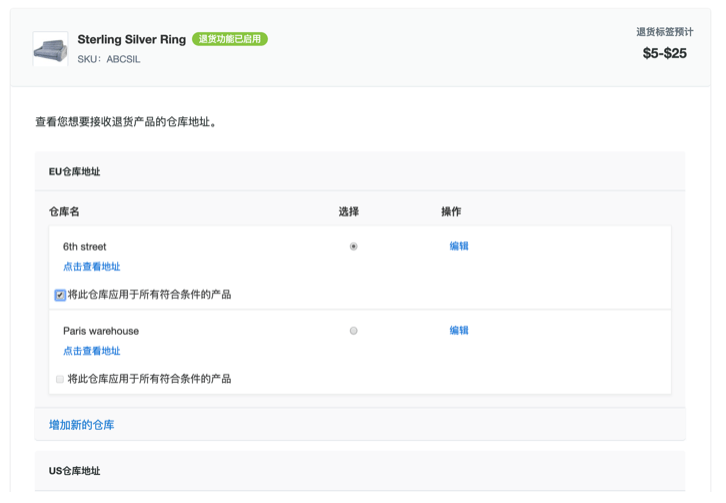Click the Paris warehouse name
Screen dimensions: 726x503
[x=101, y=331]
